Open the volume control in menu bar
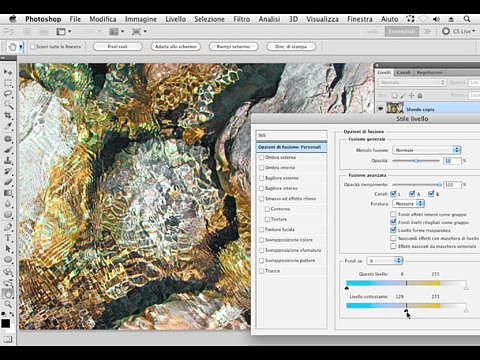This screenshot has width=480, height=360. tap(436, 19)
